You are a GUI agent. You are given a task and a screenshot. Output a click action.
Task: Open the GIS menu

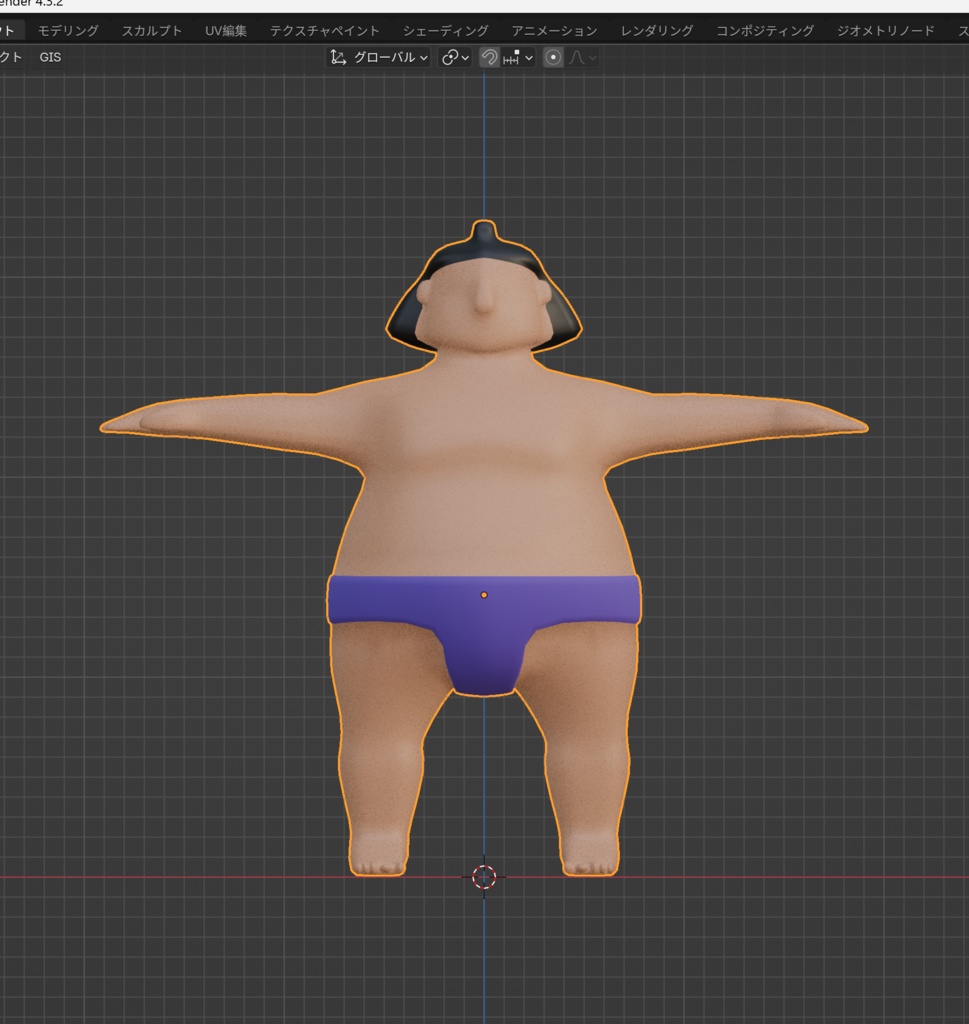pyautogui.click(x=50, y=57)
